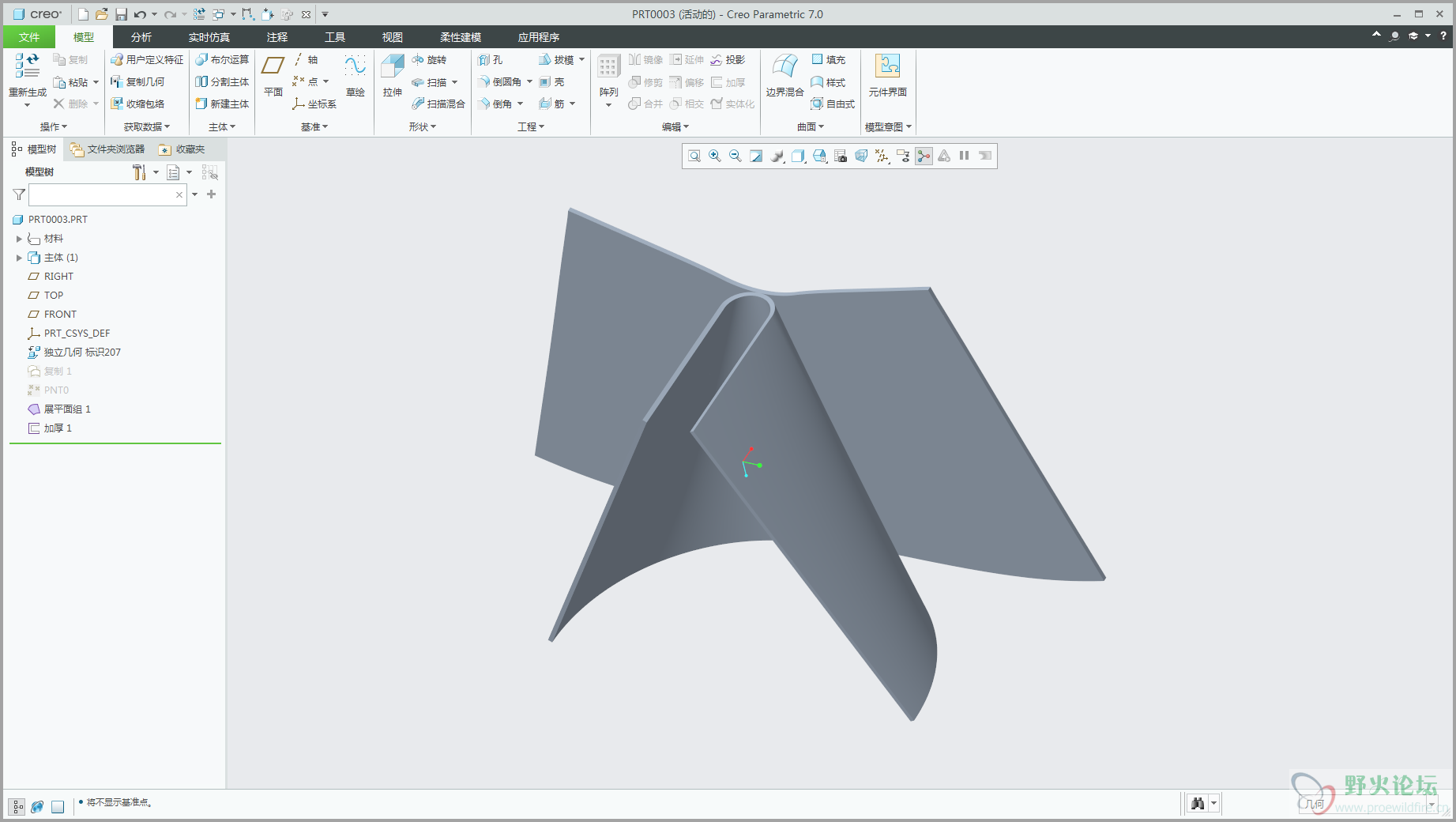Open the saved orientations cube icon
This screenshot has height=822, width=1456.
(x=820, y=156)
